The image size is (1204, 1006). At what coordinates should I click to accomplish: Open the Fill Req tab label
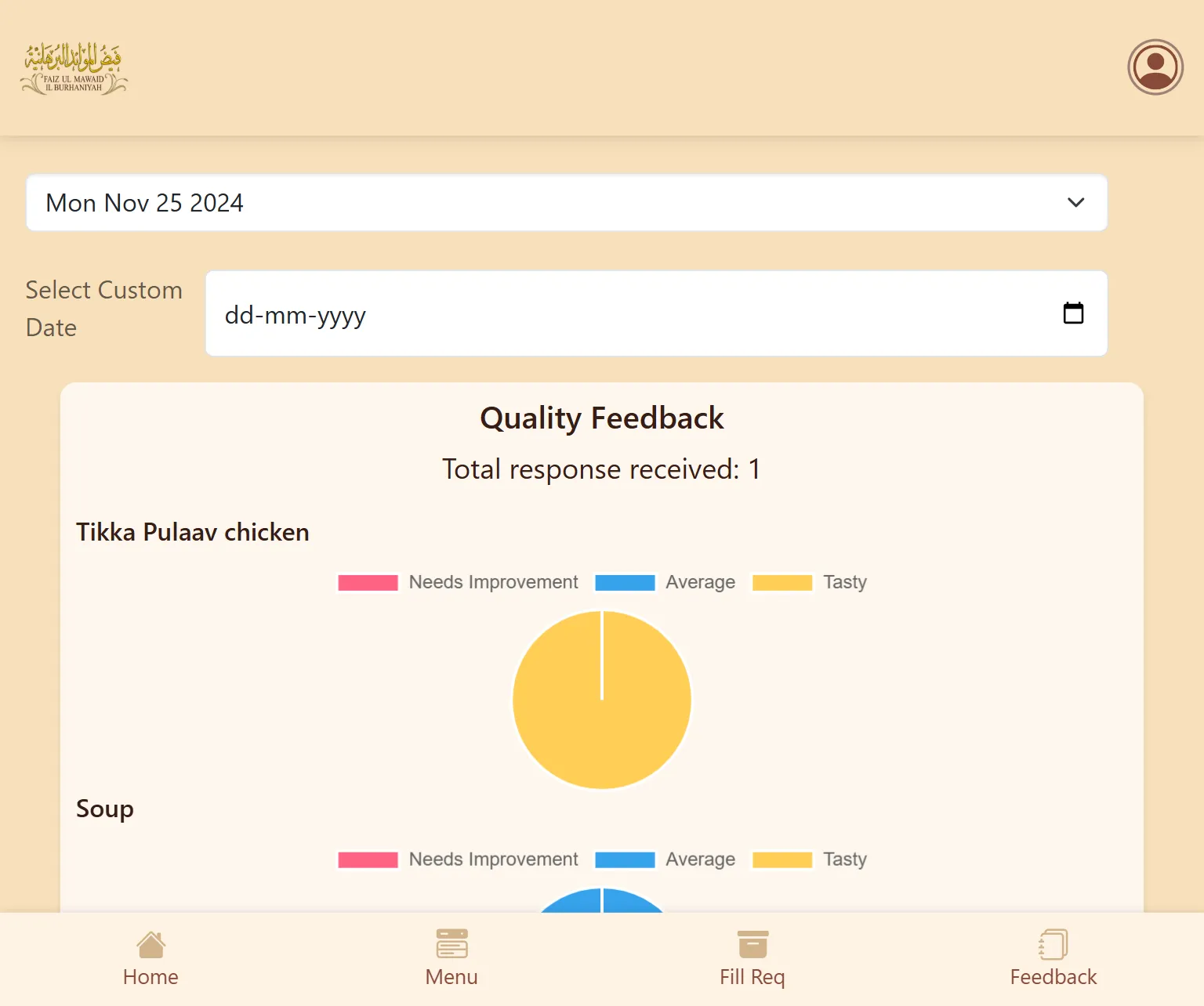[x=752, y=977]
